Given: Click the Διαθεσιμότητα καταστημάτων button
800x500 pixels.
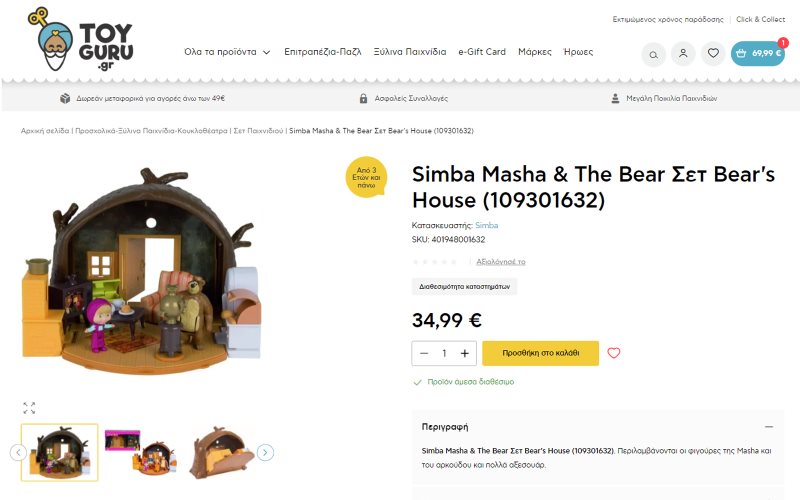Looking at the screenshot, I should tap(464, 287).
